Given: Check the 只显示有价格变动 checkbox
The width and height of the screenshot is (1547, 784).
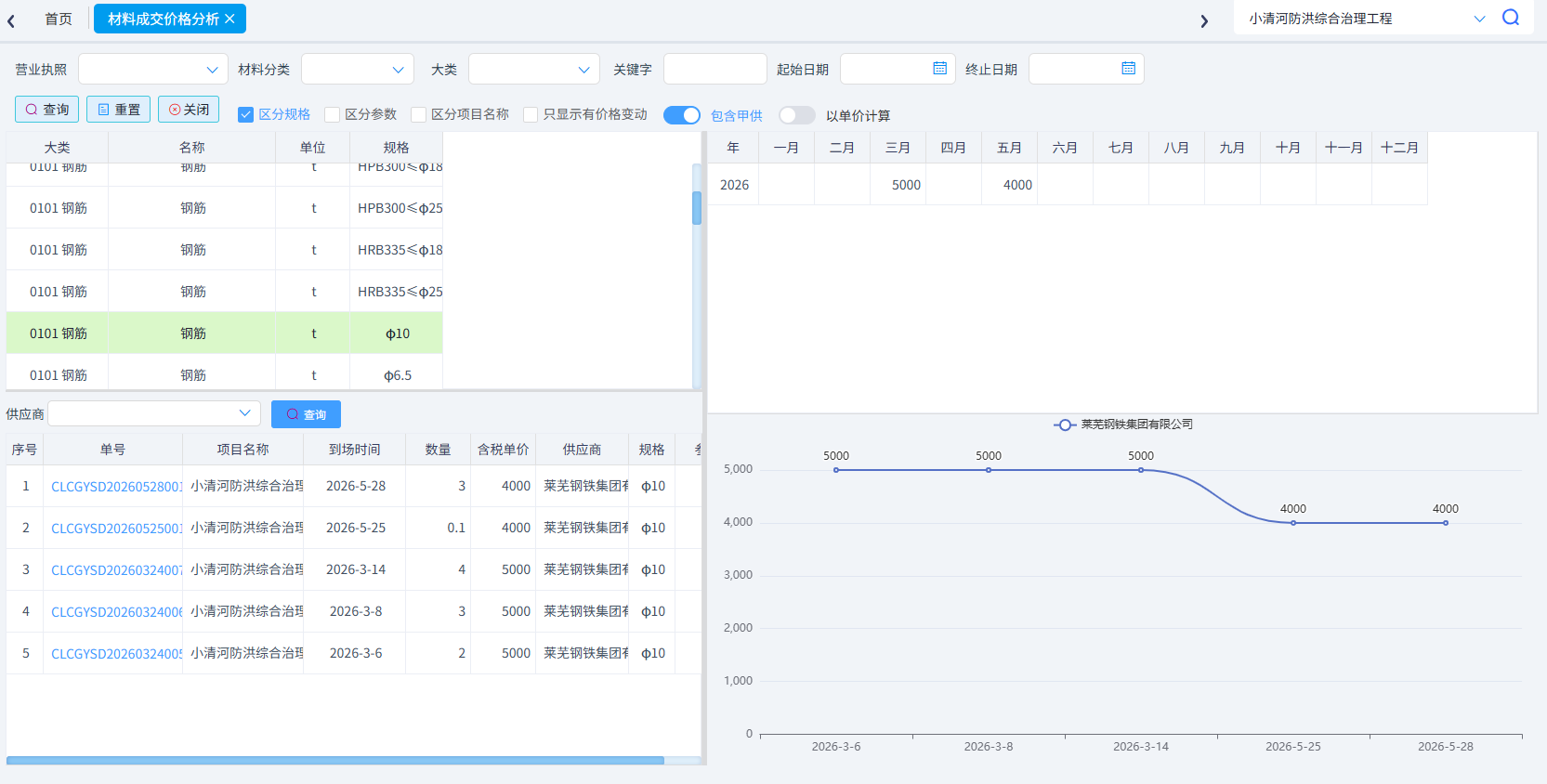Looking at the screenshot, I should [x=531, y=114].
